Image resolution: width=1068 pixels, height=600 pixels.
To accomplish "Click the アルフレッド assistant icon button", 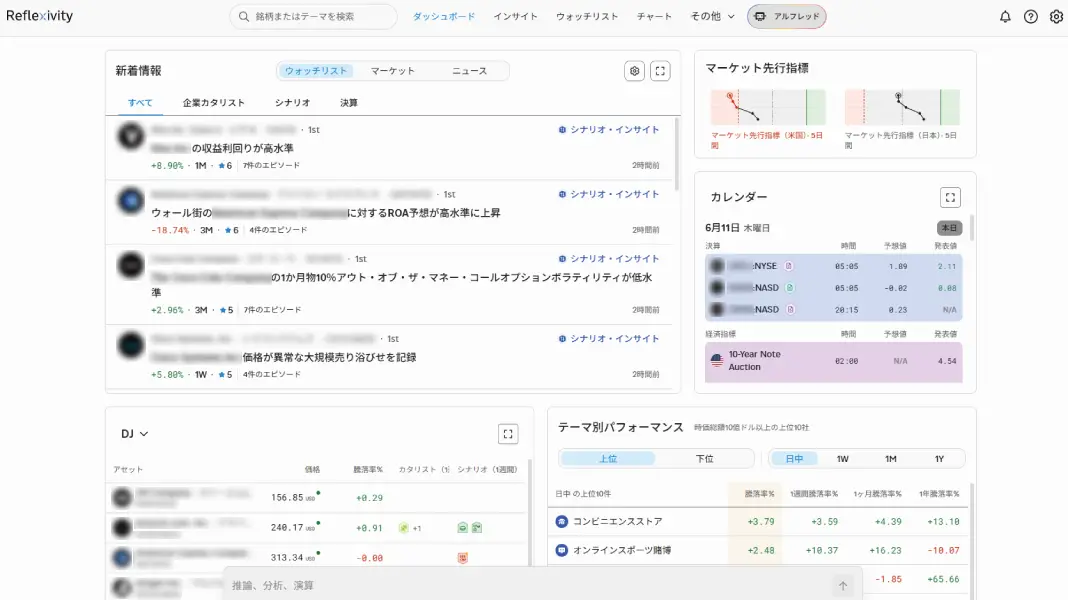I will coord(787,16).
